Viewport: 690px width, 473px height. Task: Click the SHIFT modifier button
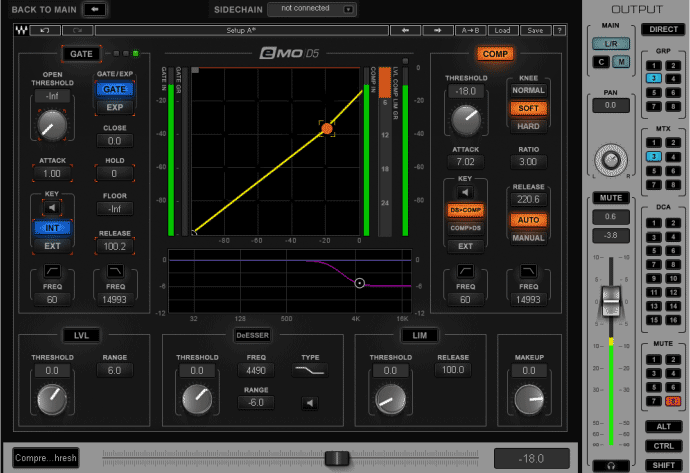(x=663, y=465)
